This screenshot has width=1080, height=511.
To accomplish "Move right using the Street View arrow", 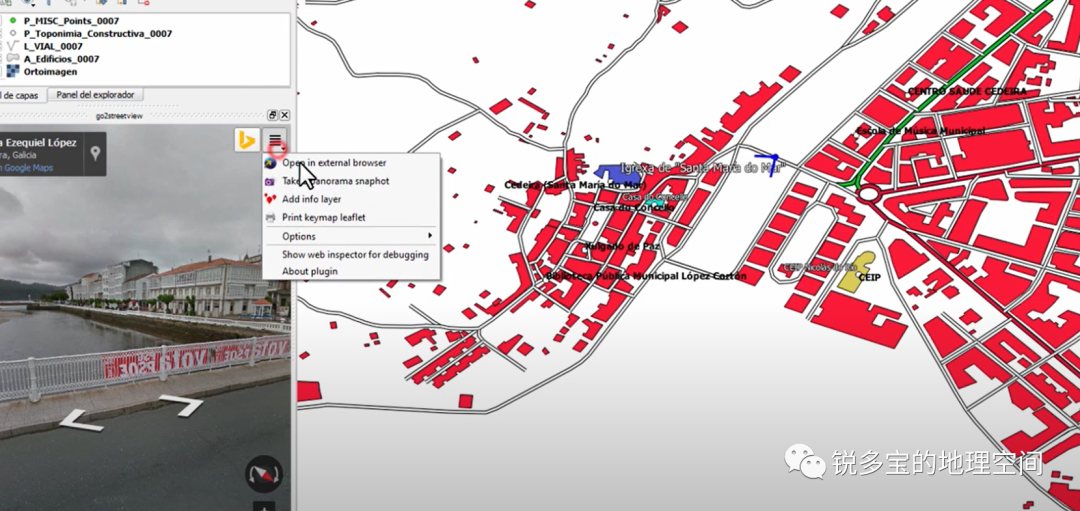I will pyautogui.click(x=182, y=405).
